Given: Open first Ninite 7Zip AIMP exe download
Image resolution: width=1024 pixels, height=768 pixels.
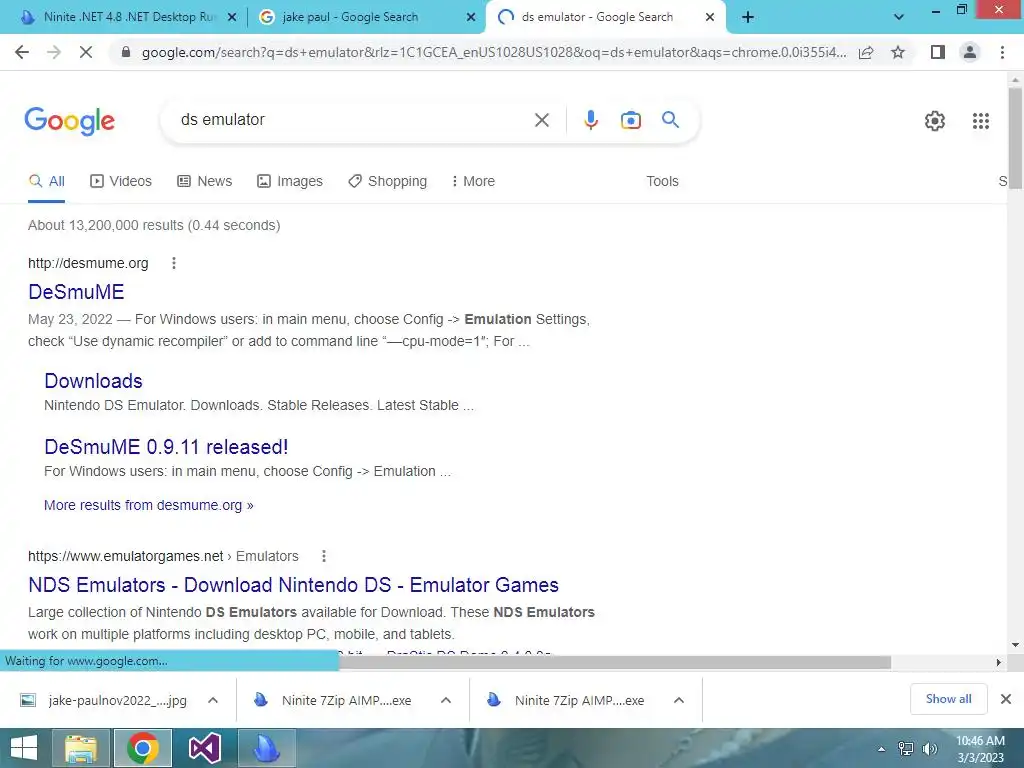Looking at the screenshot, I should pyautogui.click(x=333, y=701).
